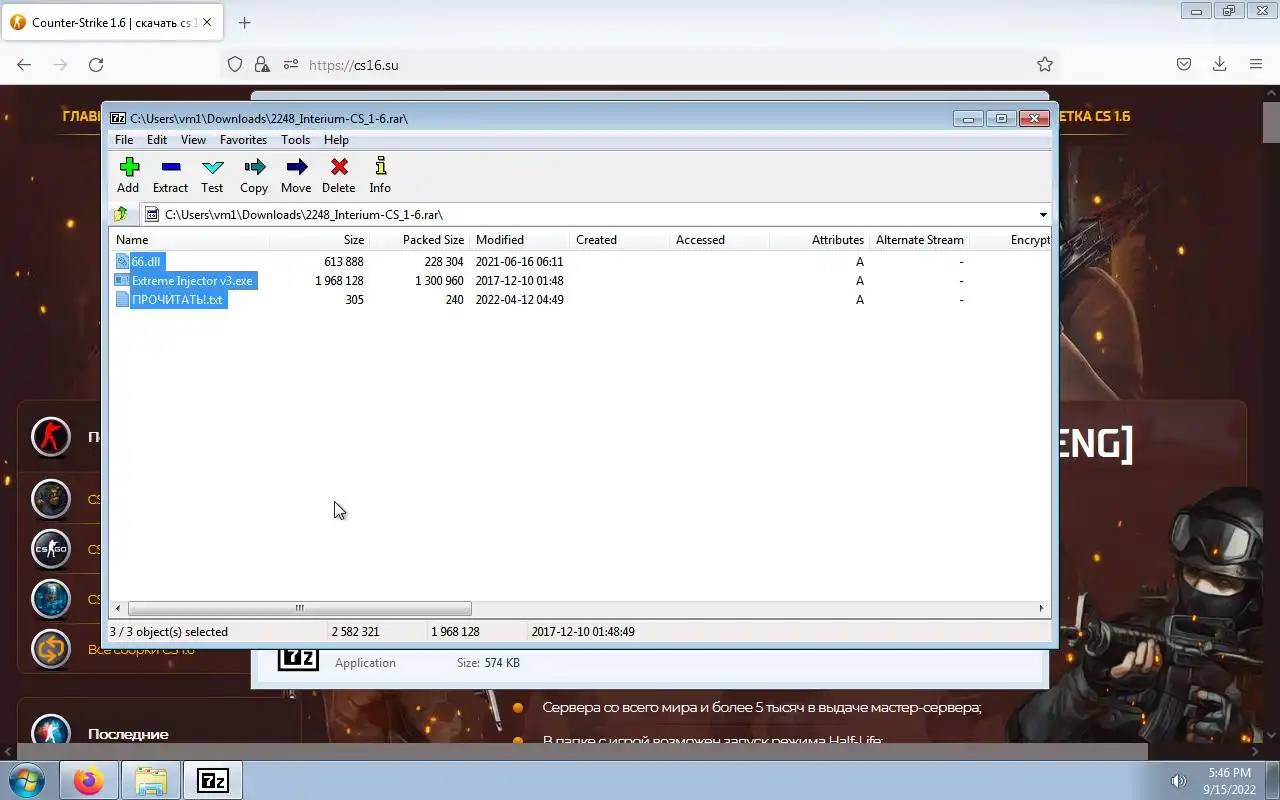Bookmark this page with the star

pos(1045,64)
